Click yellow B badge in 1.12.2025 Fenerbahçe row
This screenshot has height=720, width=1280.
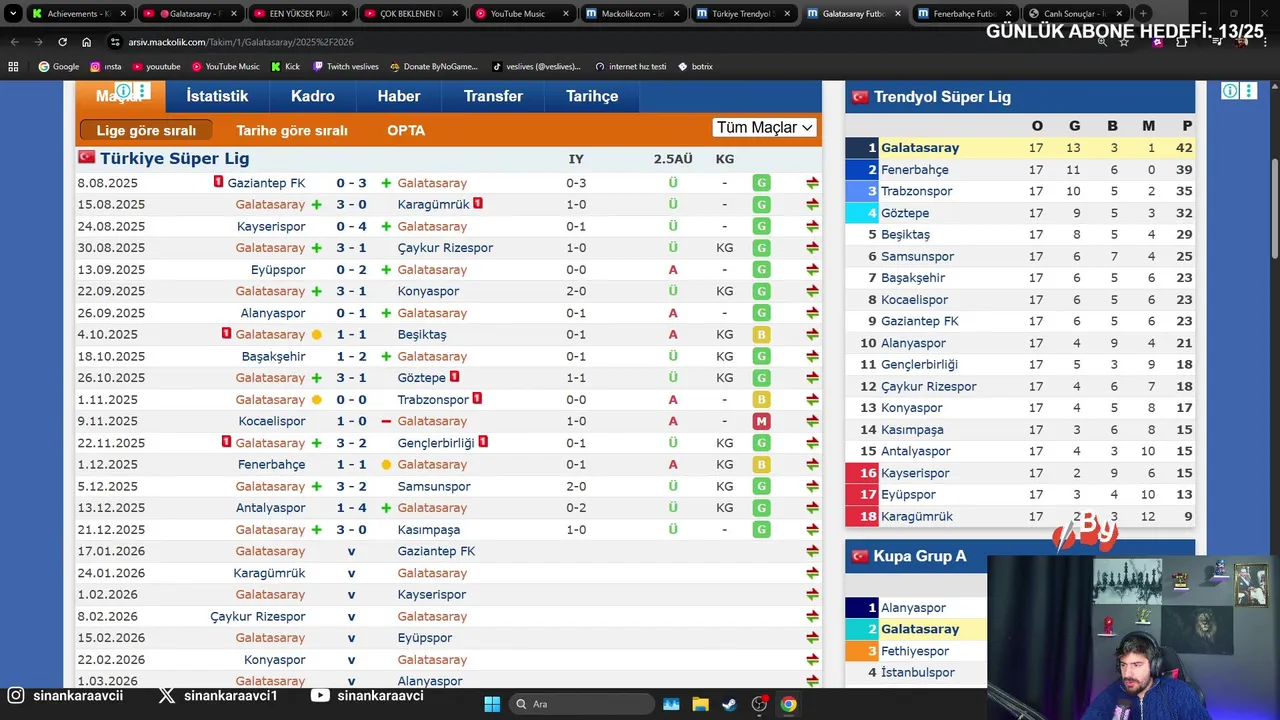point(761,465)
